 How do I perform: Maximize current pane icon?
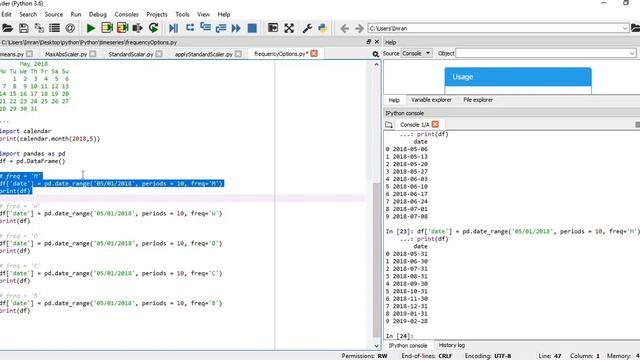coord(273,28)
